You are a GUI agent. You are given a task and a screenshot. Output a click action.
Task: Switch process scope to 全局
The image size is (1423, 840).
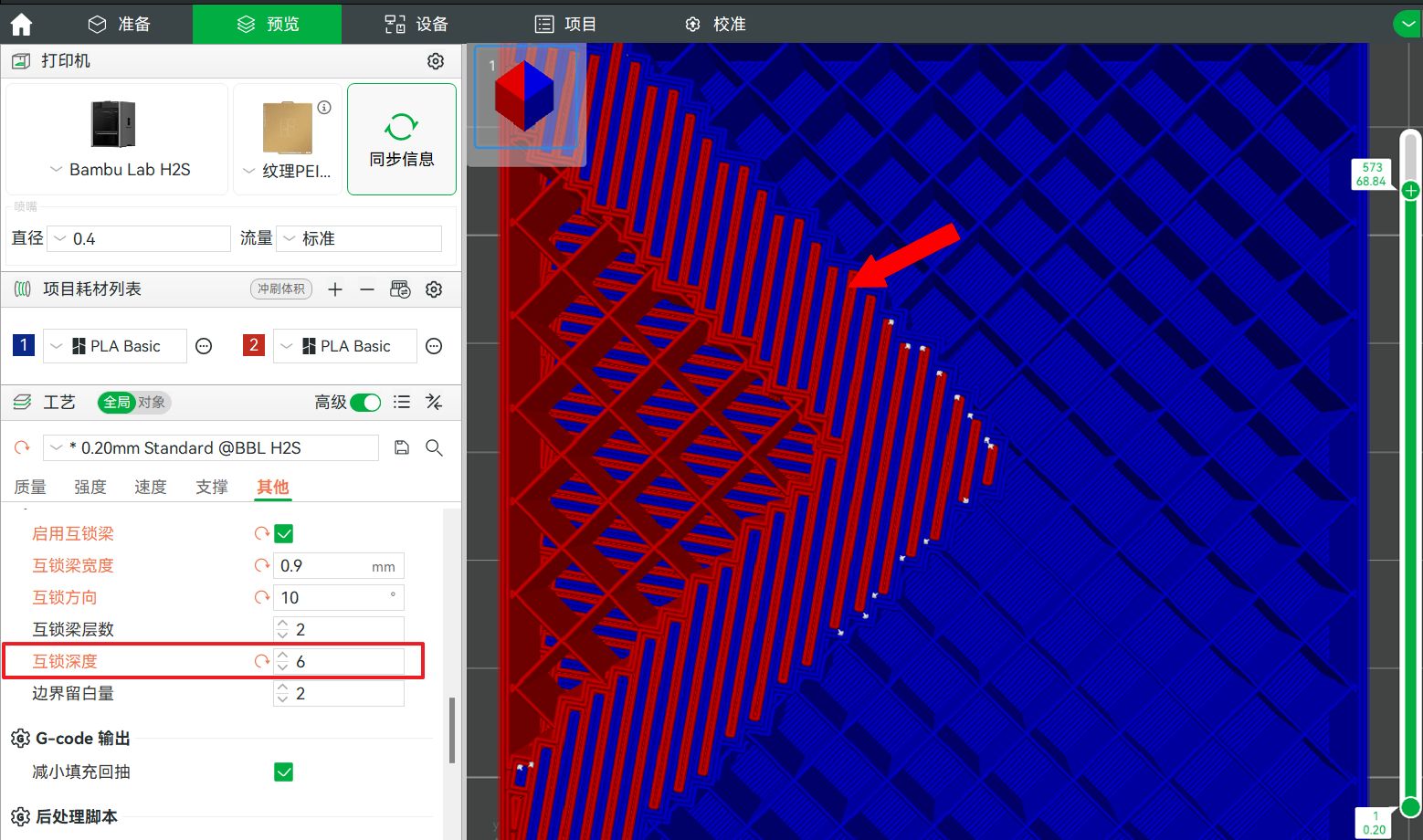pos(117,403)
